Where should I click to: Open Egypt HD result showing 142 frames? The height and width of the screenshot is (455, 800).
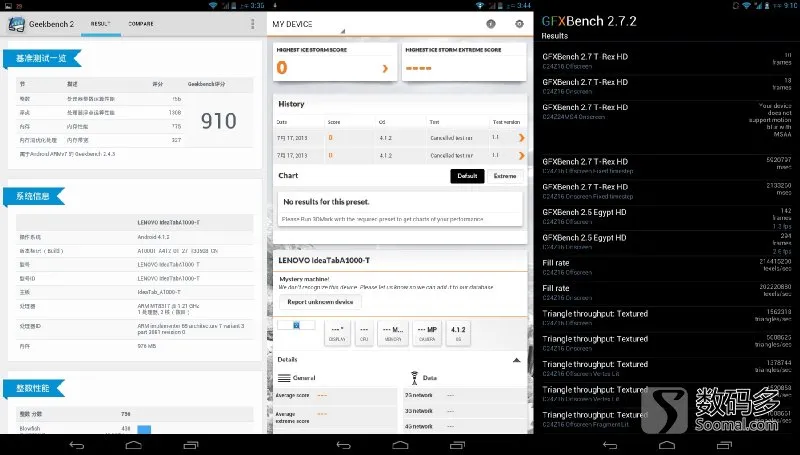[667, 217]
